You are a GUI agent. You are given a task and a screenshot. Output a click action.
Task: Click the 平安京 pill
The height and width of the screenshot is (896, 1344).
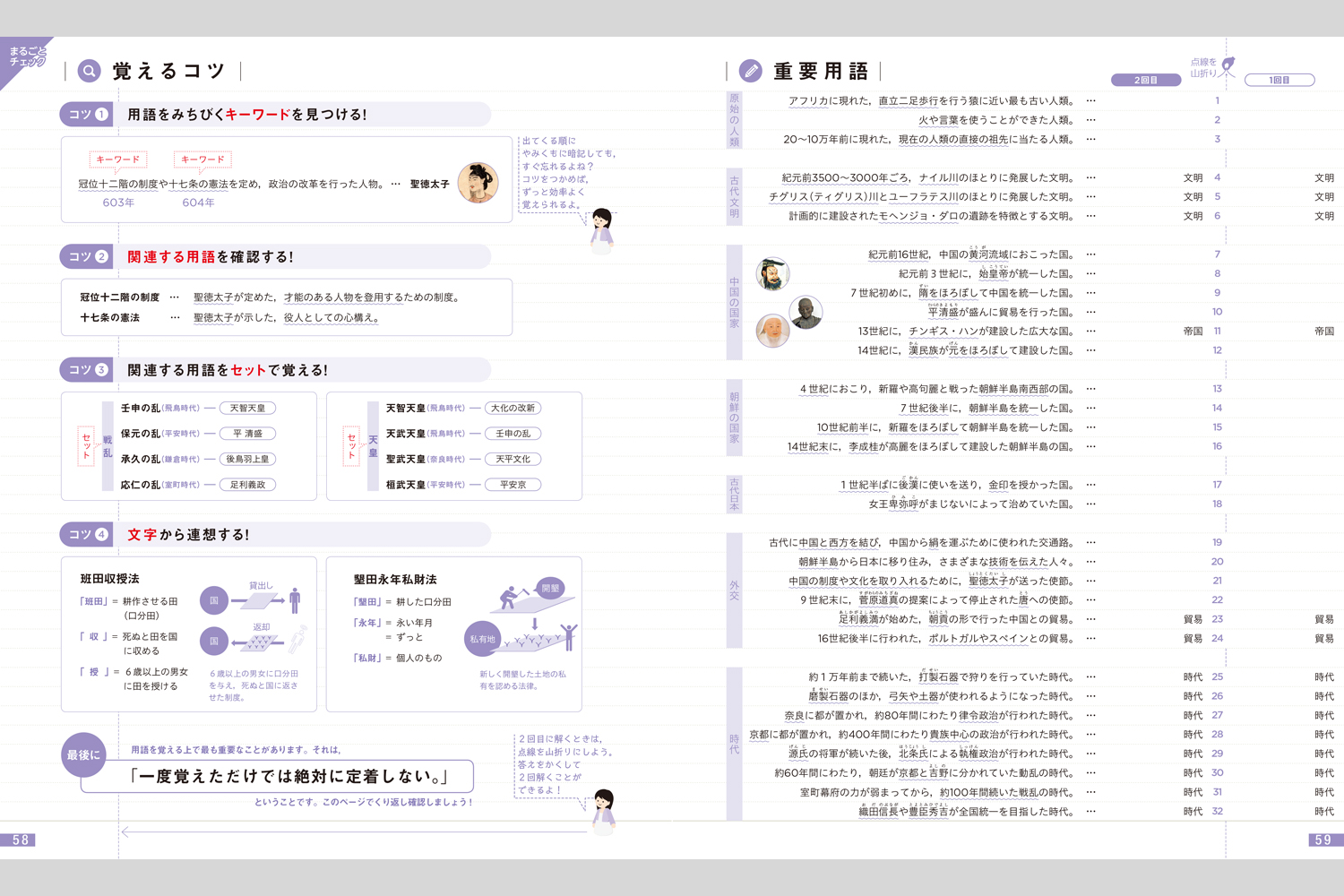pyautogui.click(x=513, y=485)
